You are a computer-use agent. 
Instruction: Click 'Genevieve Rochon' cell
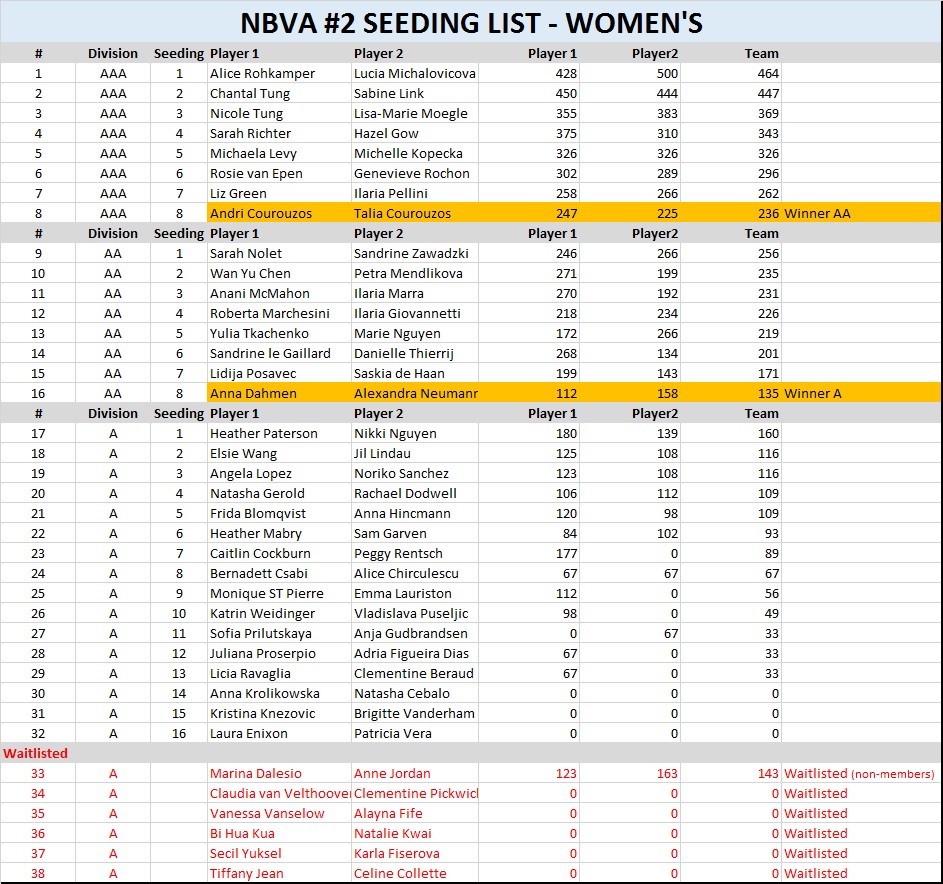[x=415, y=173]
